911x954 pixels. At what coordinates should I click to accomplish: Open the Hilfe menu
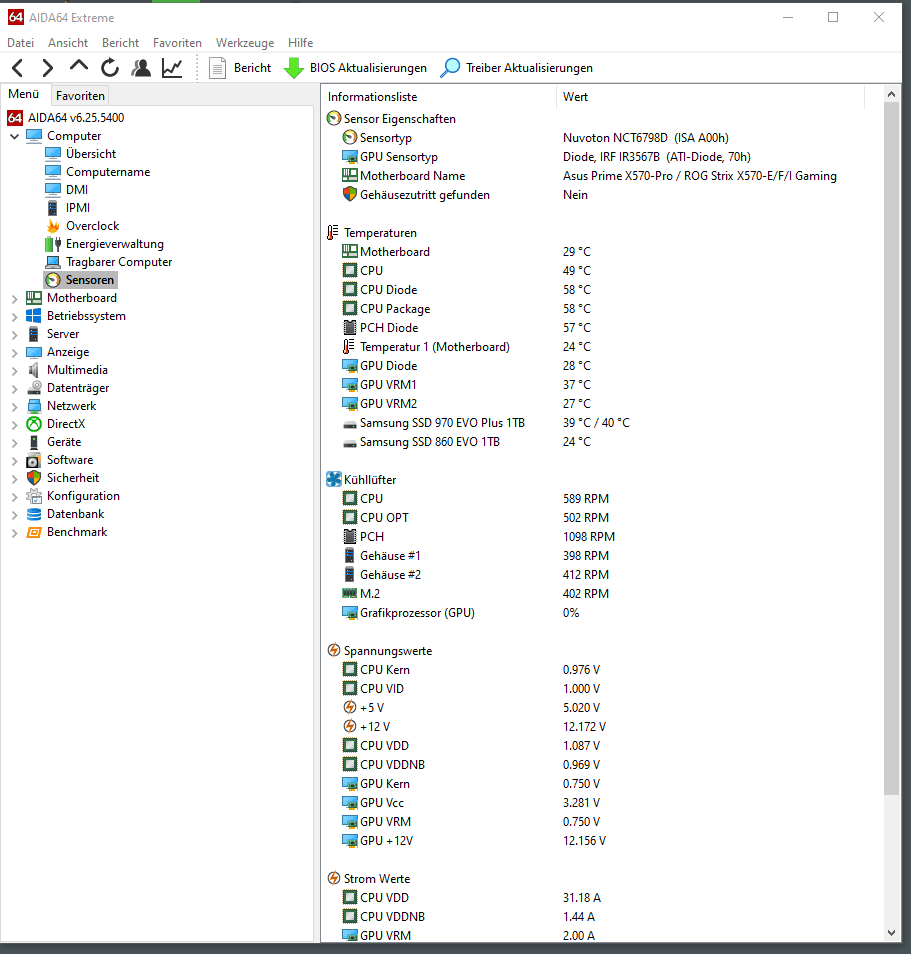coord(301,43)
